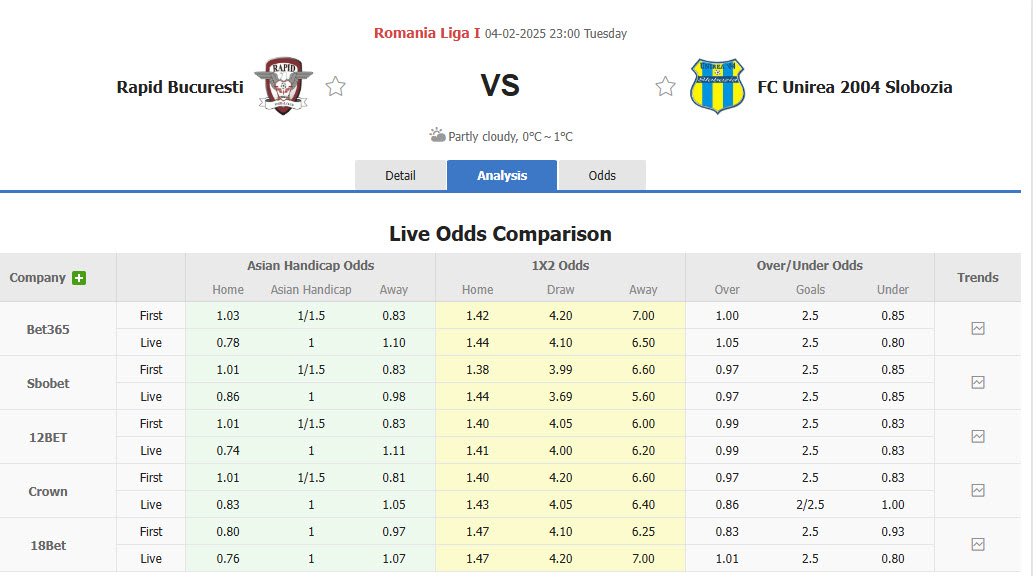
Task: Switch to the Odds tab
Action: (602, 175)
